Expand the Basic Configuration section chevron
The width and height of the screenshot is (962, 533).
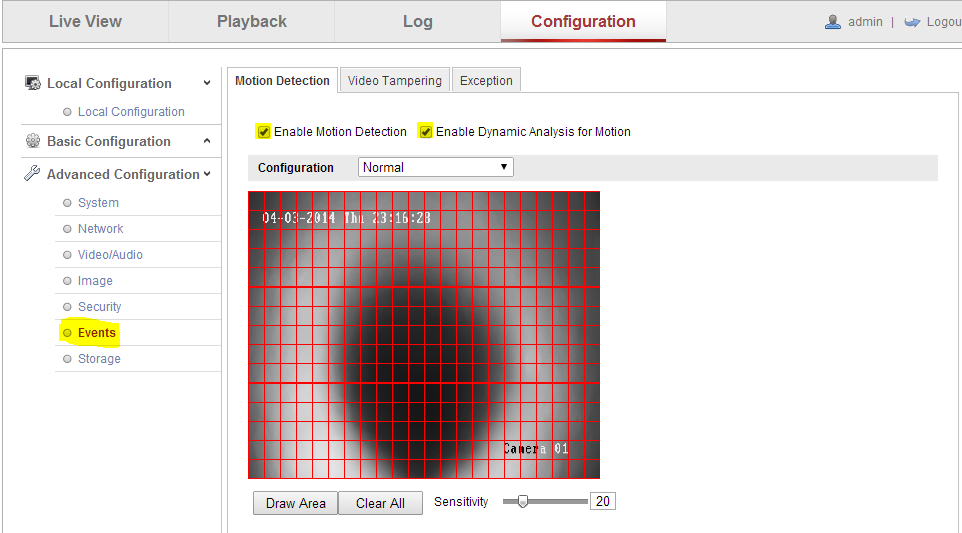(x=207, y=142)
